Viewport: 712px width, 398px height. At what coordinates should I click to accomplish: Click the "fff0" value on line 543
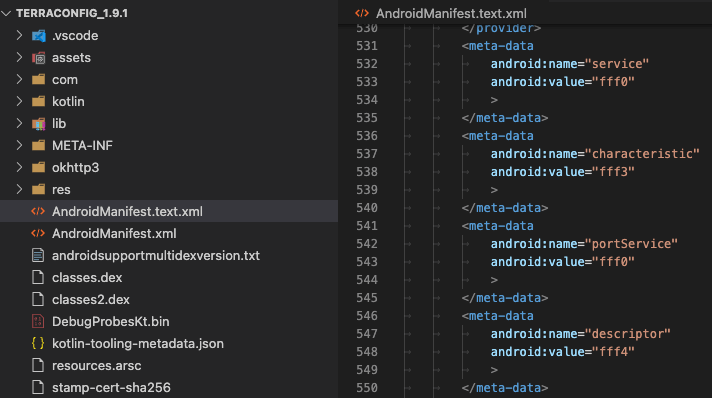[613, 262]
